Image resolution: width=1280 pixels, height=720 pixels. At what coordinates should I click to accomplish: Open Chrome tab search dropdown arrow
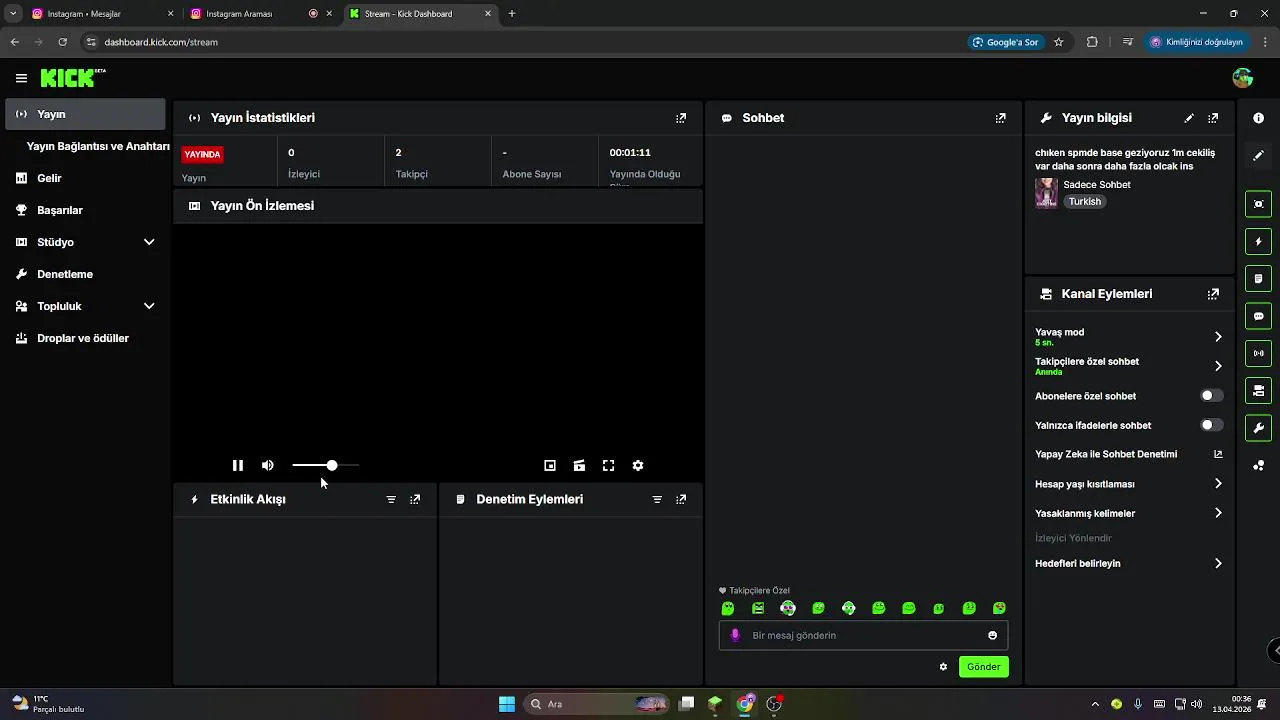tap(13, 14)
